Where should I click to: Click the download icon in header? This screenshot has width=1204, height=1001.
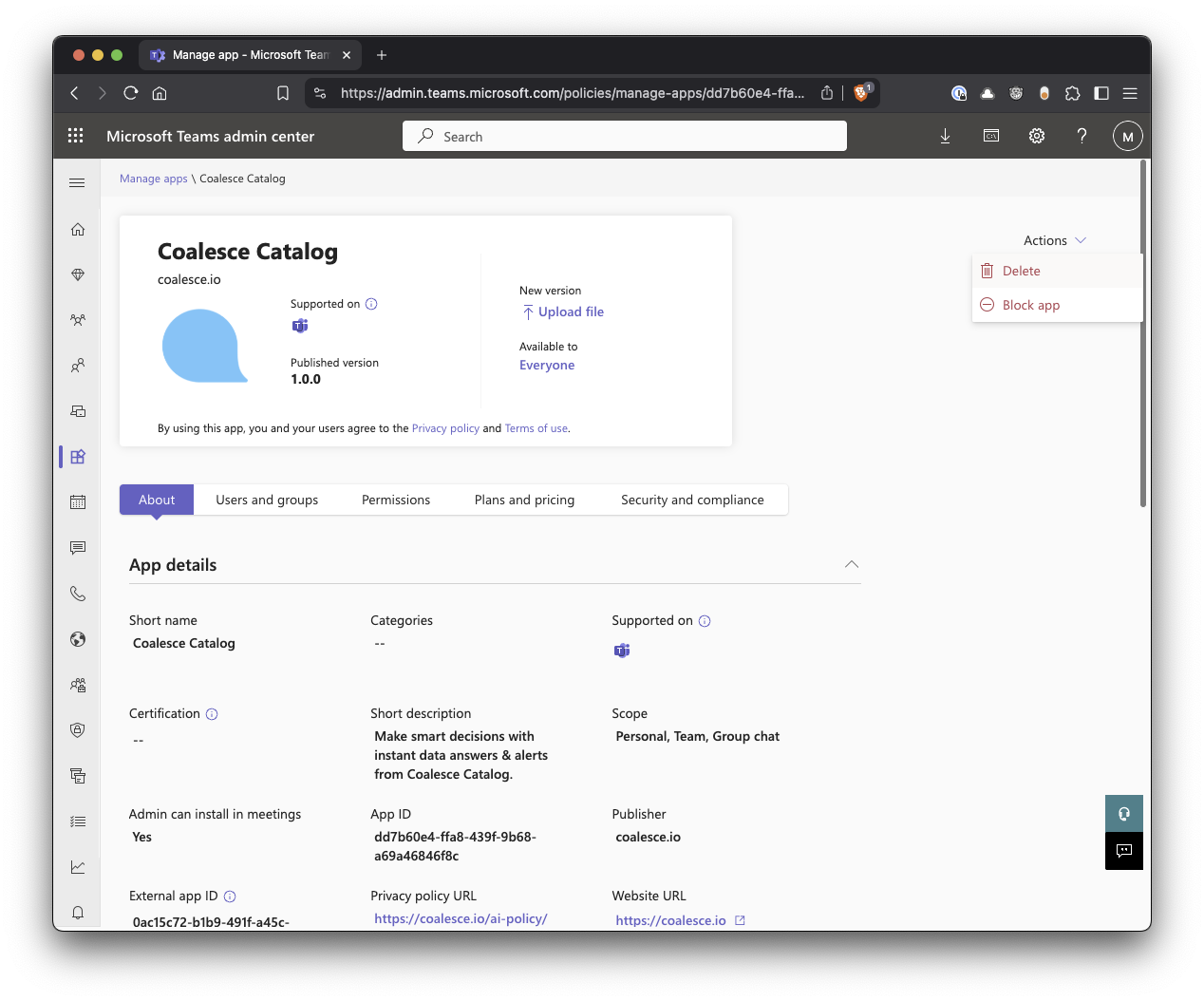945,136
